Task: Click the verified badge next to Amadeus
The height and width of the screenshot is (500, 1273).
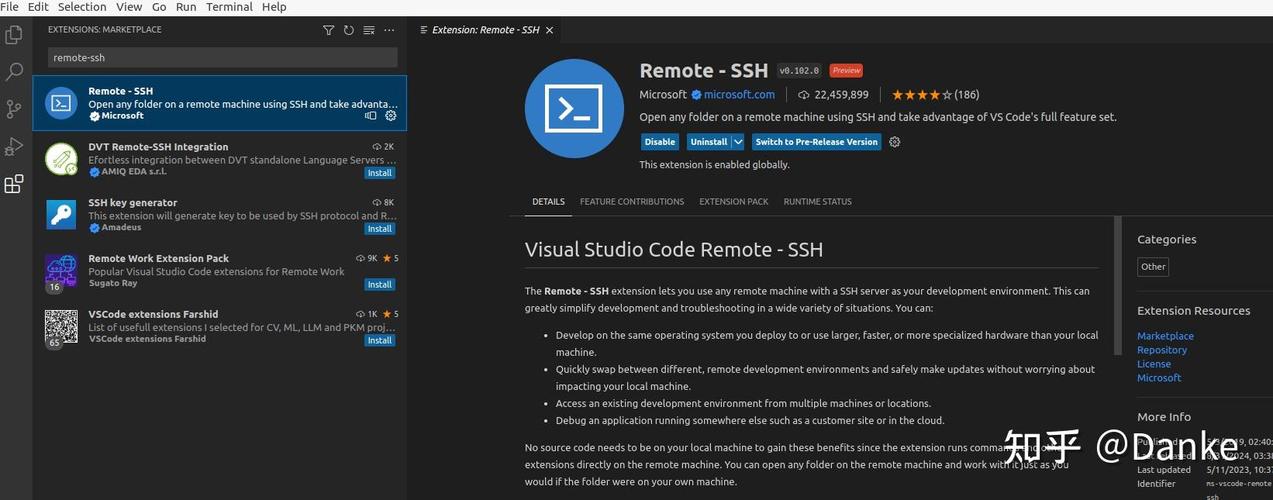Action: pyautogui.click(x=94, y=228)
